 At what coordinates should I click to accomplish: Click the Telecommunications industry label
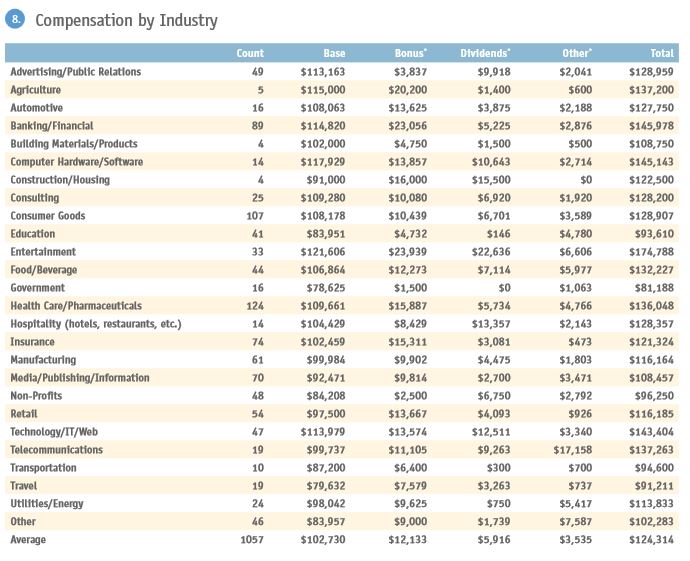click(x=56, y=450)
